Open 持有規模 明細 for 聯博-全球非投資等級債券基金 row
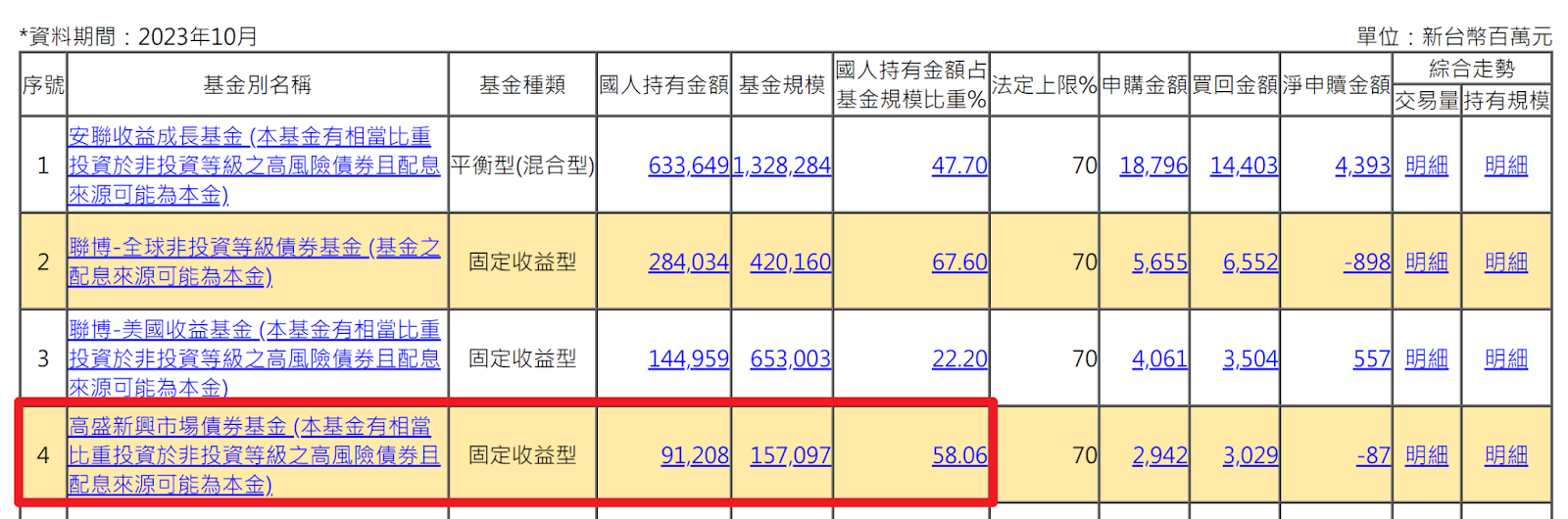The width and height of the screenshot is (1568, 519). (x=1506, y=262)
